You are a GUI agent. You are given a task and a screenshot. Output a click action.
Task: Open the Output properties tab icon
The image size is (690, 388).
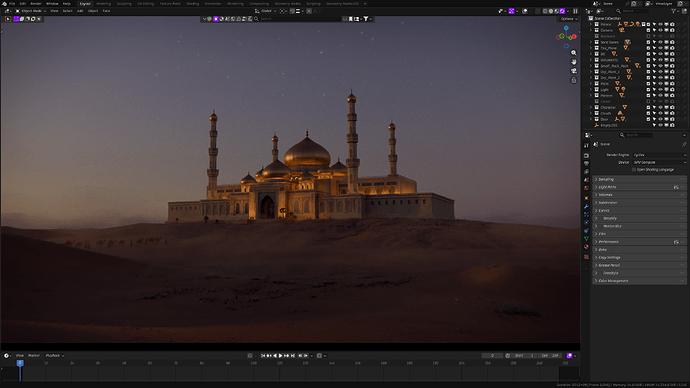pyautogui.click(x=586, y=164)
